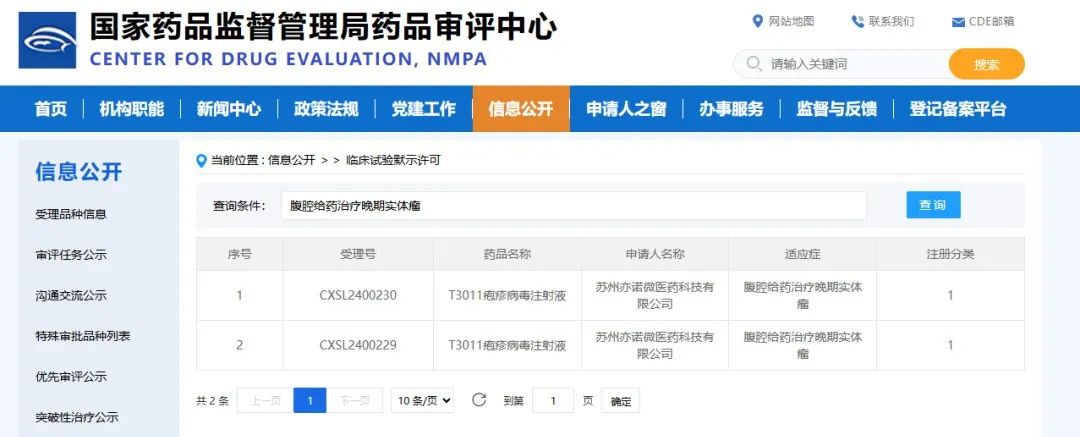Screen dimensions: 1080x437
Task: Click acceptance number CXSL2400229
Action: [358, 345]
